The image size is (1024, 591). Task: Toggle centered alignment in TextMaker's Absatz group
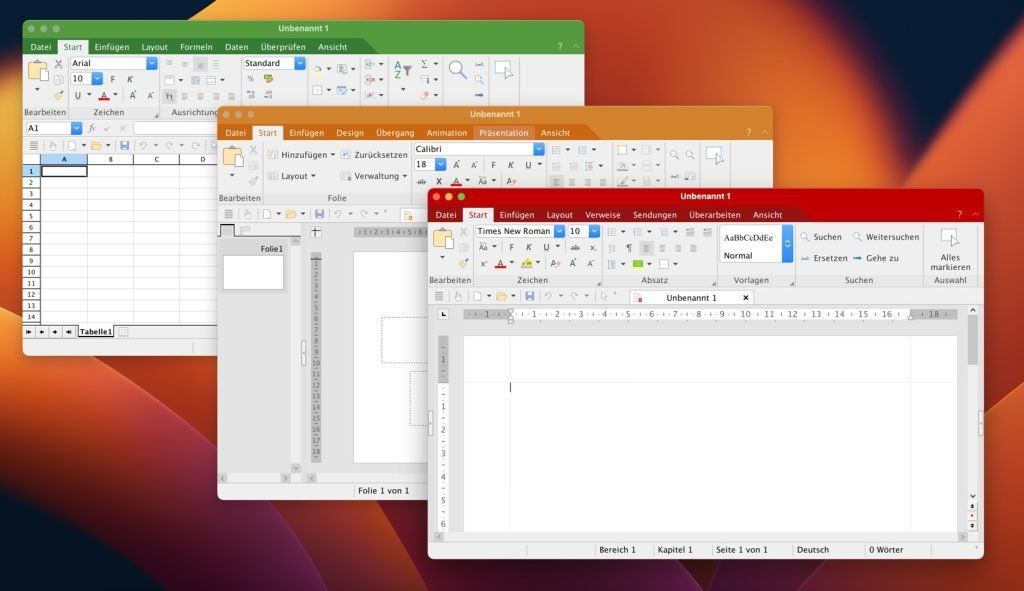point(663,247)
